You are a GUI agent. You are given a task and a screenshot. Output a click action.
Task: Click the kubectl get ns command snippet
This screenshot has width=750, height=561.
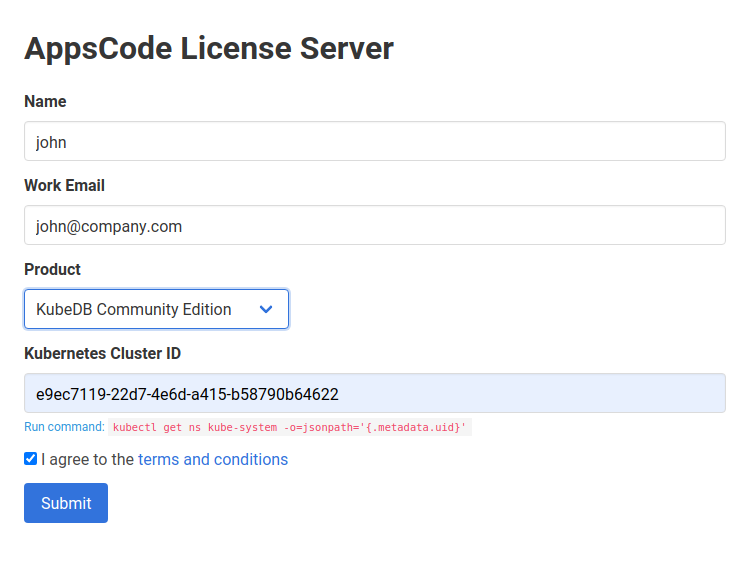tap(289, 427)
